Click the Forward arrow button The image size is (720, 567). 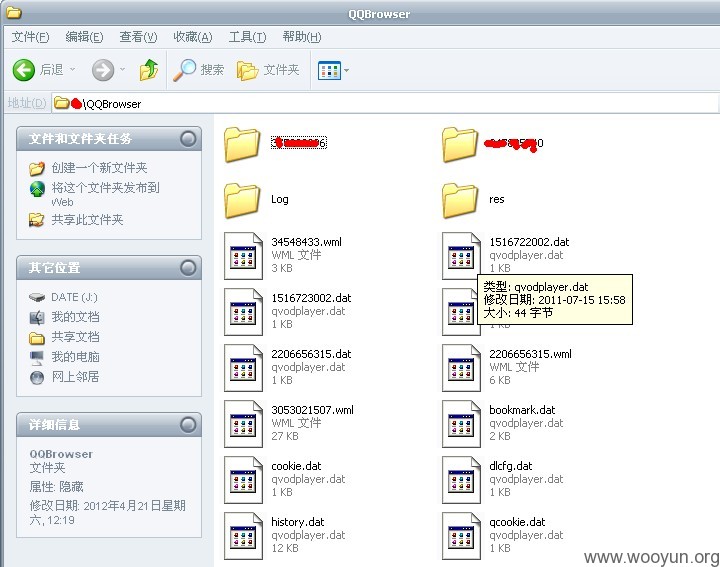[x=103, y=70]
